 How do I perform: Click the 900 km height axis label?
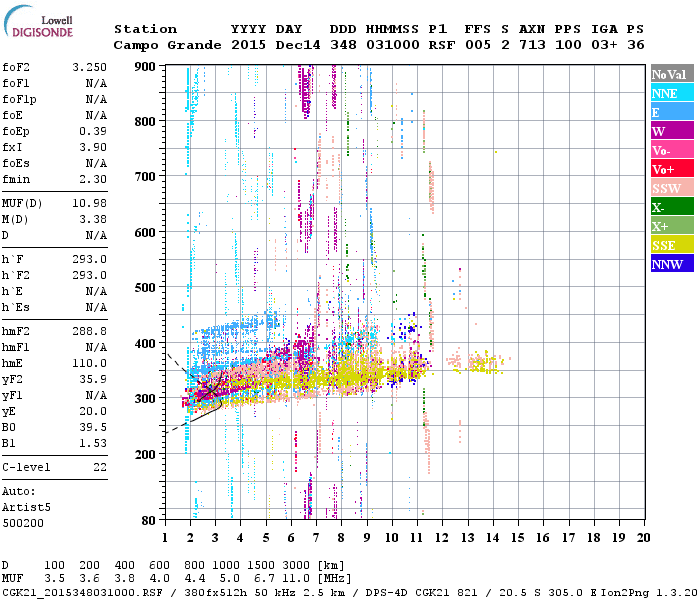145,67
